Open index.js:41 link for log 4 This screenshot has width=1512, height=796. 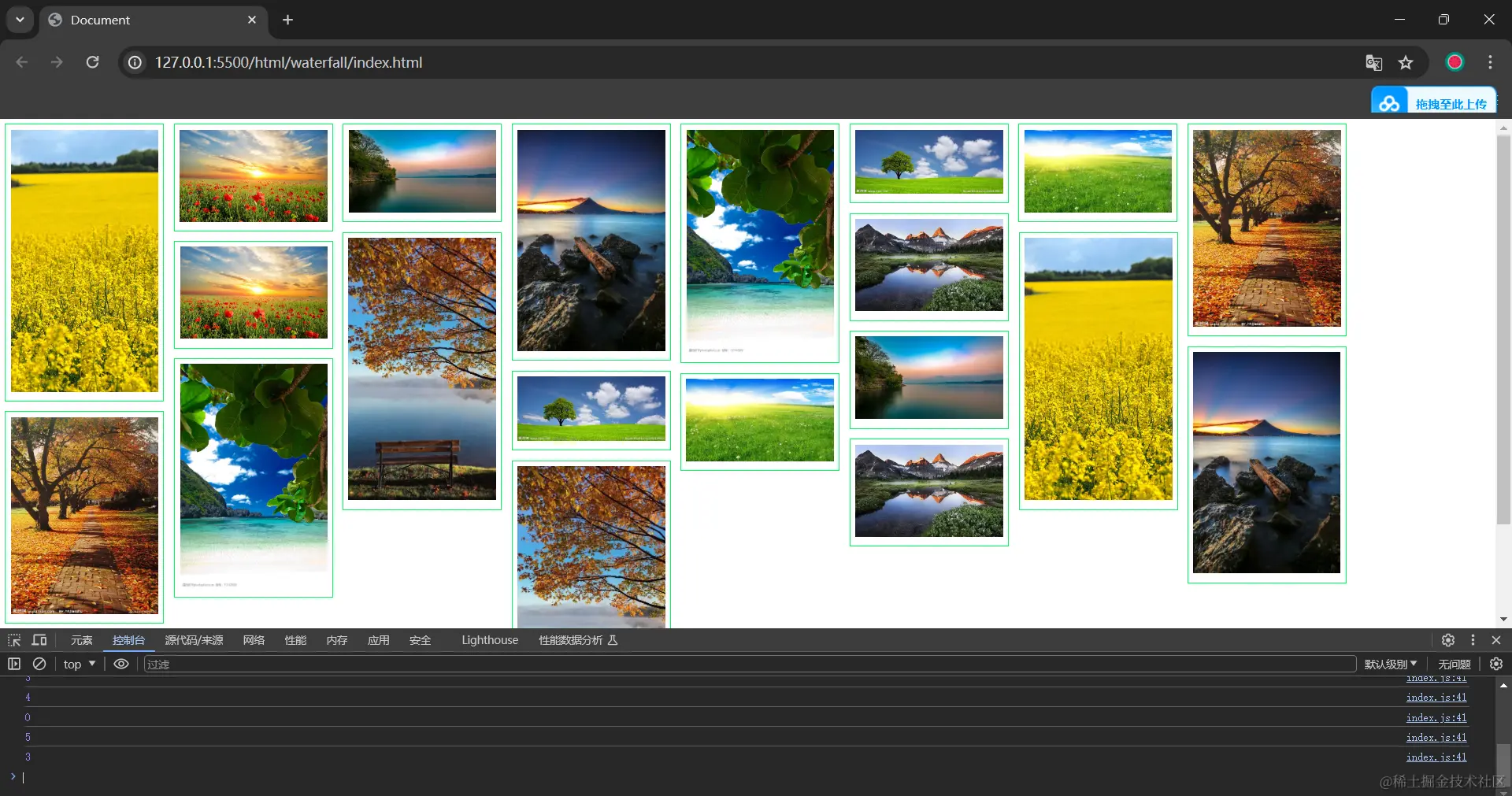(x=1436, y=698)
